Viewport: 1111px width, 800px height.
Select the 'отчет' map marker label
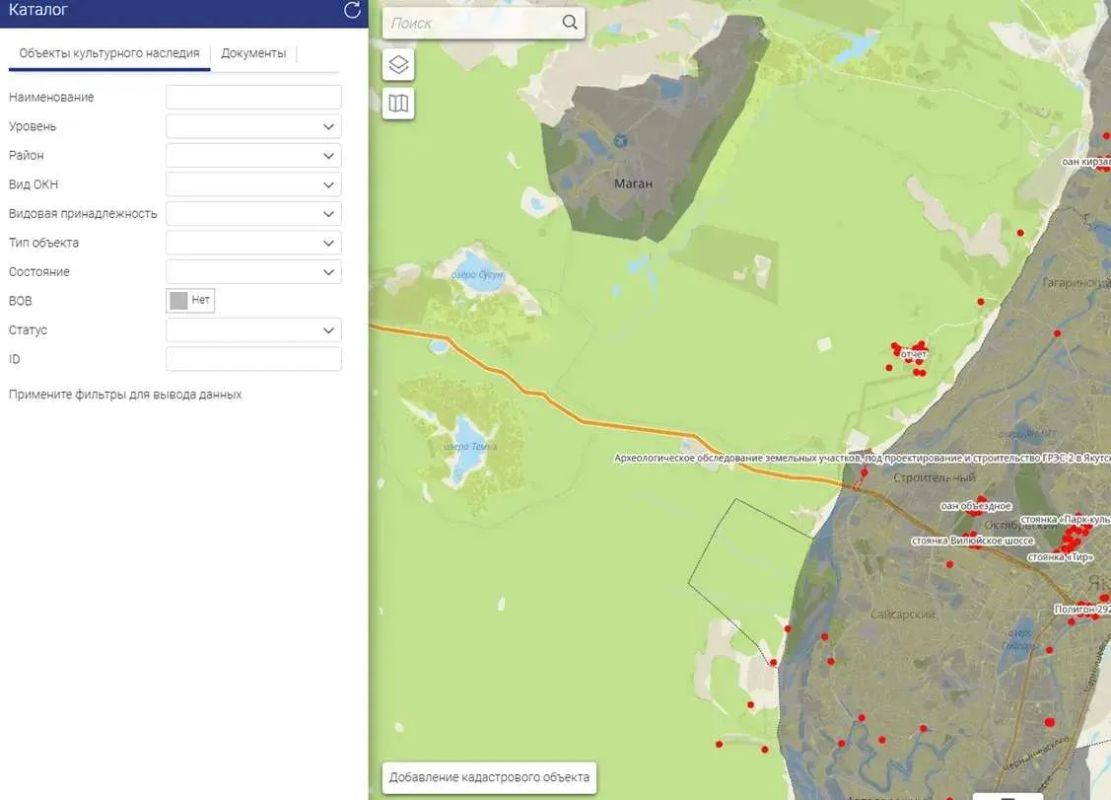pyautogui.click(x=913, y=354)
